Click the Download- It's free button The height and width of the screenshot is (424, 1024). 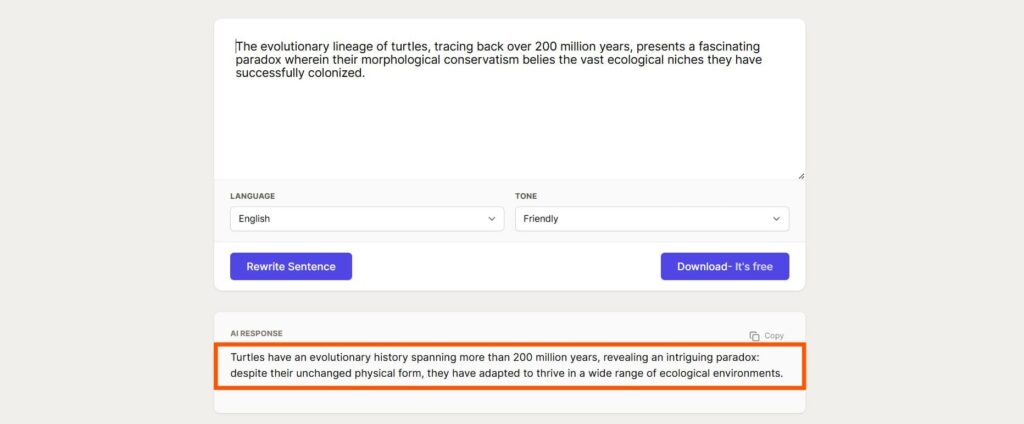click(725, 267)
